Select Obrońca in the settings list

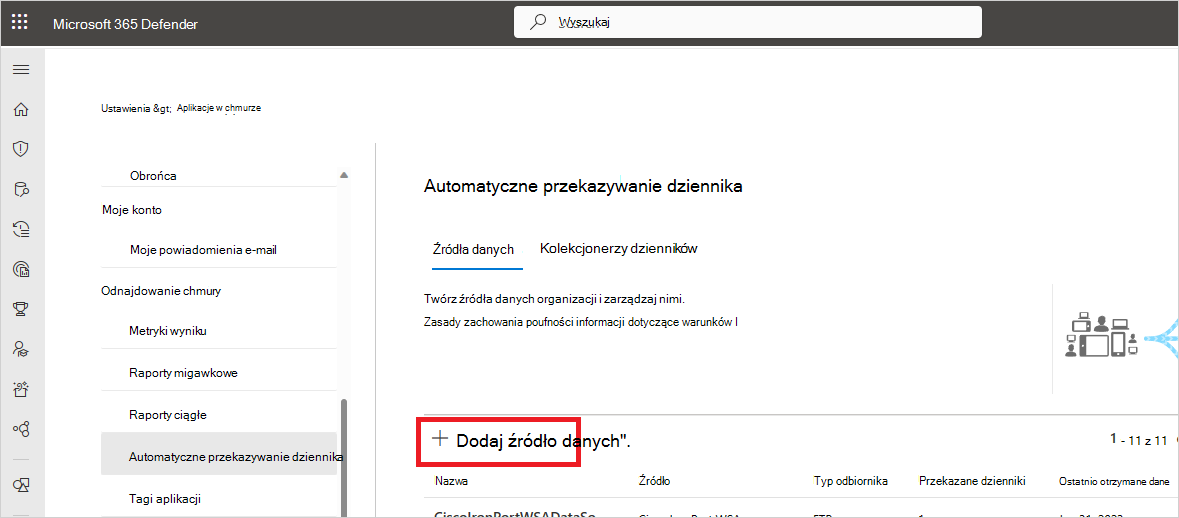[x=153, y=175]
